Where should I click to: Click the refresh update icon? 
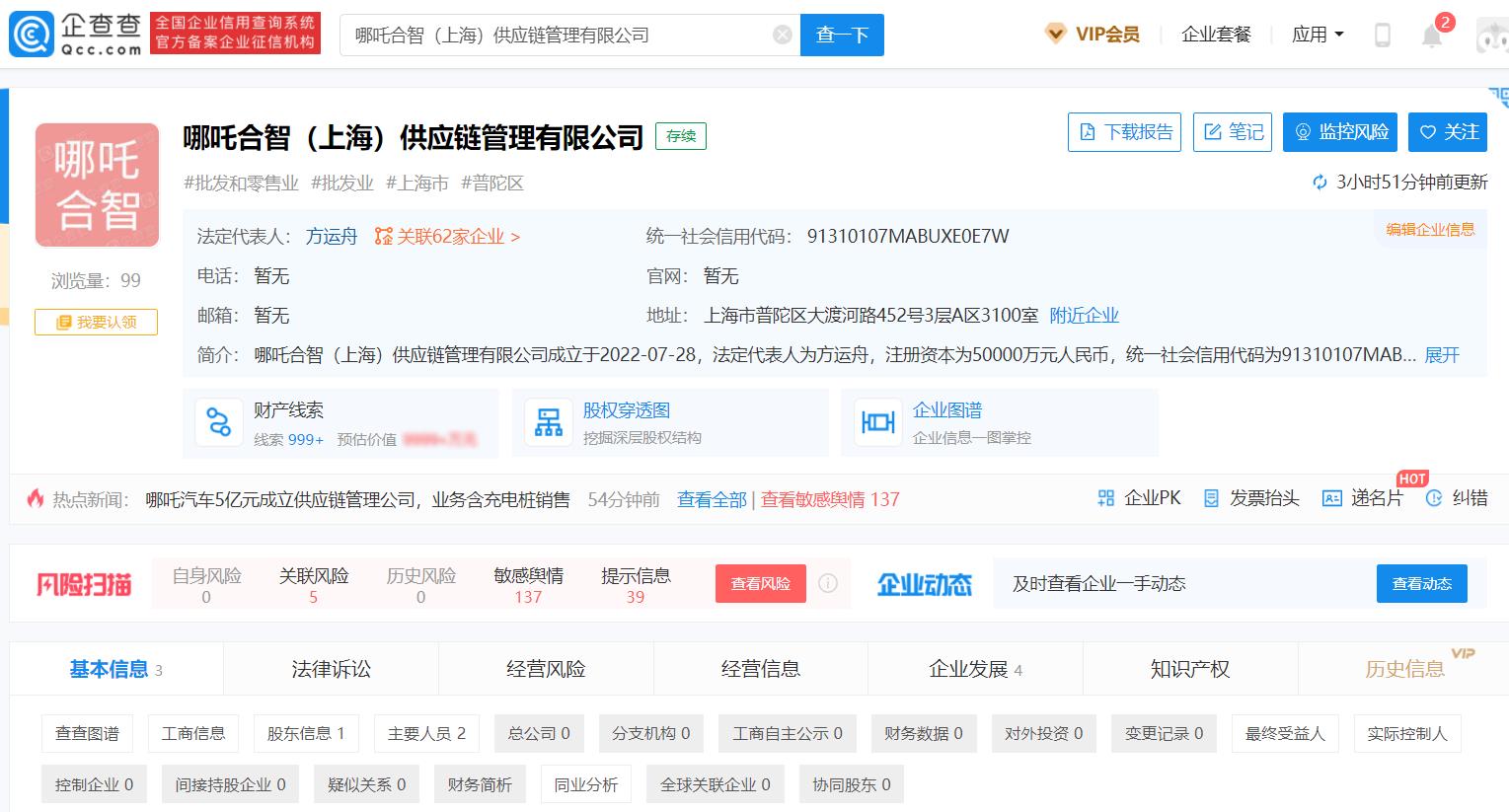1320,183
